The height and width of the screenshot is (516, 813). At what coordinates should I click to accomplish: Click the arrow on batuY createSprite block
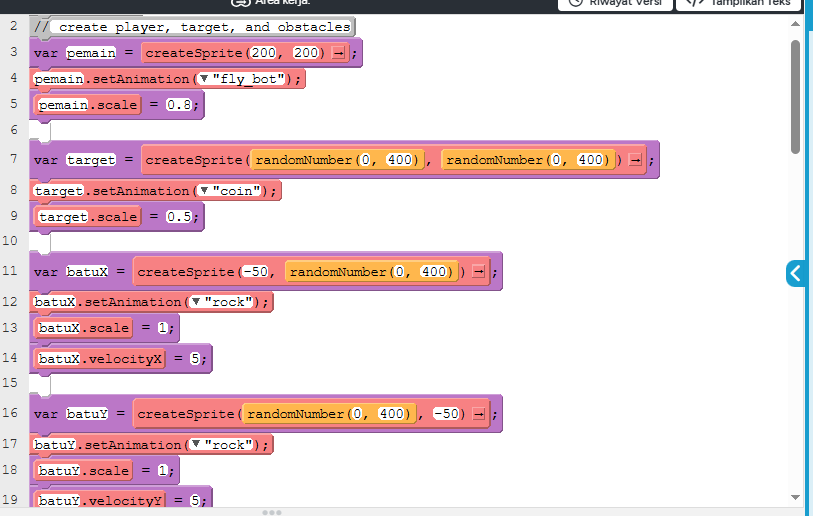click(478, 414)
